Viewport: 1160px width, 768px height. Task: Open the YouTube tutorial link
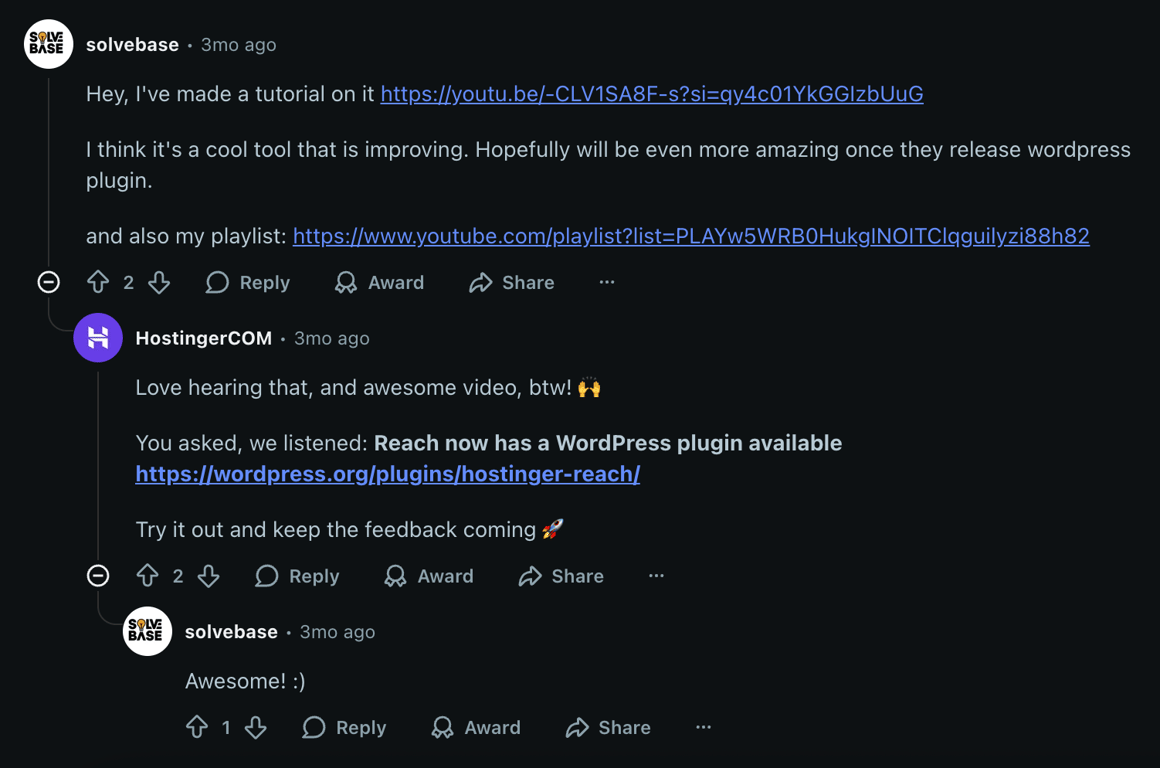[651, 93]
